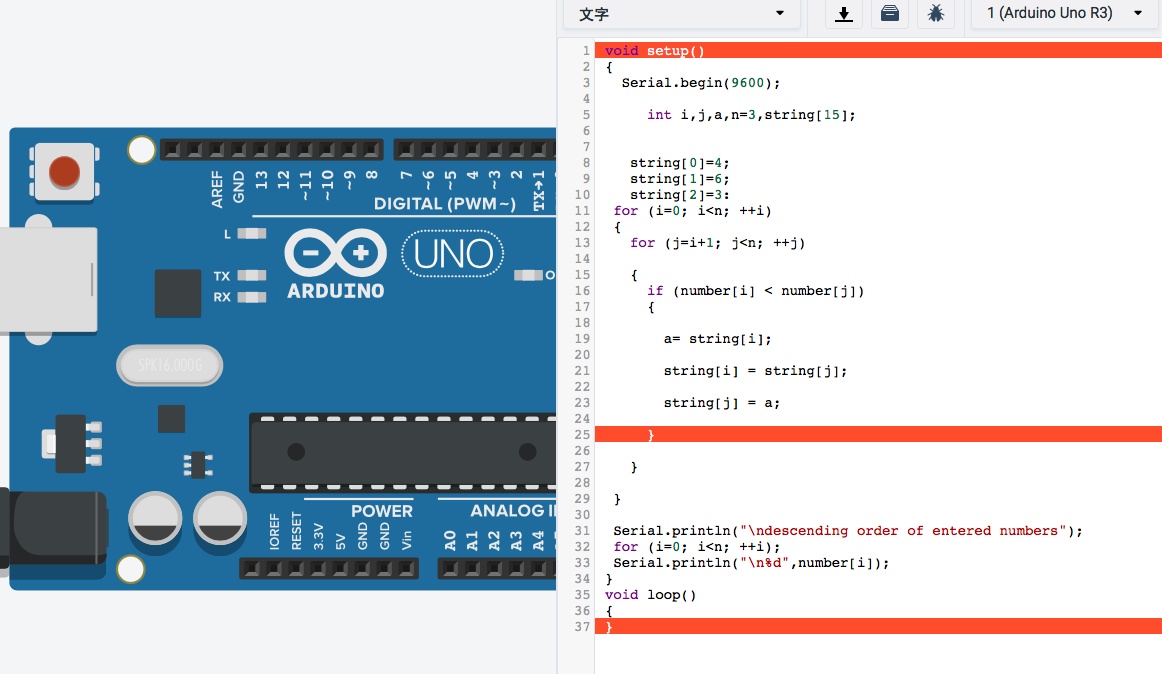1162x674 pixels.
Task: Click the AREF pin header
Action: [x=216, y=150]
